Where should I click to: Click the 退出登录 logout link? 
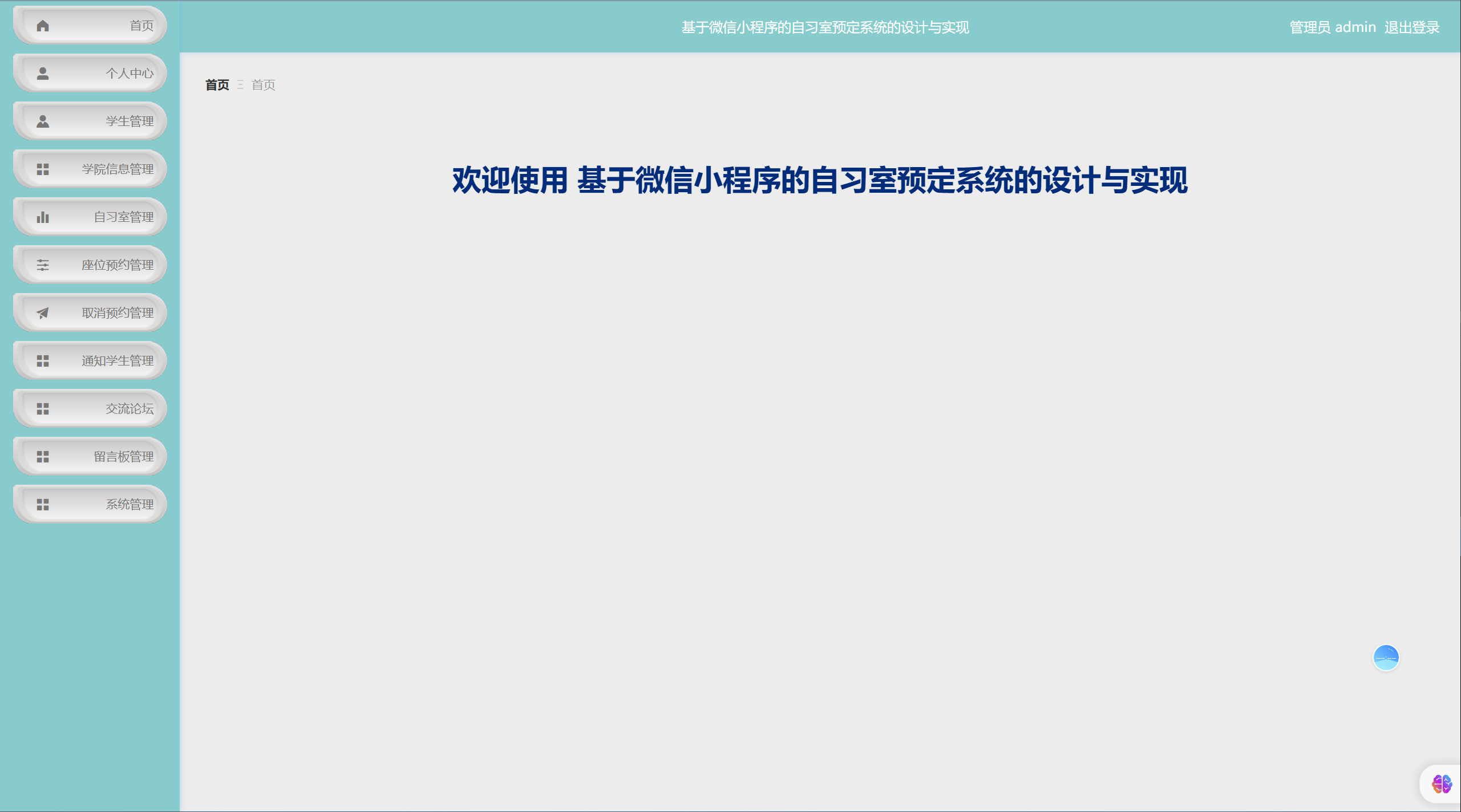point(1411,27)
